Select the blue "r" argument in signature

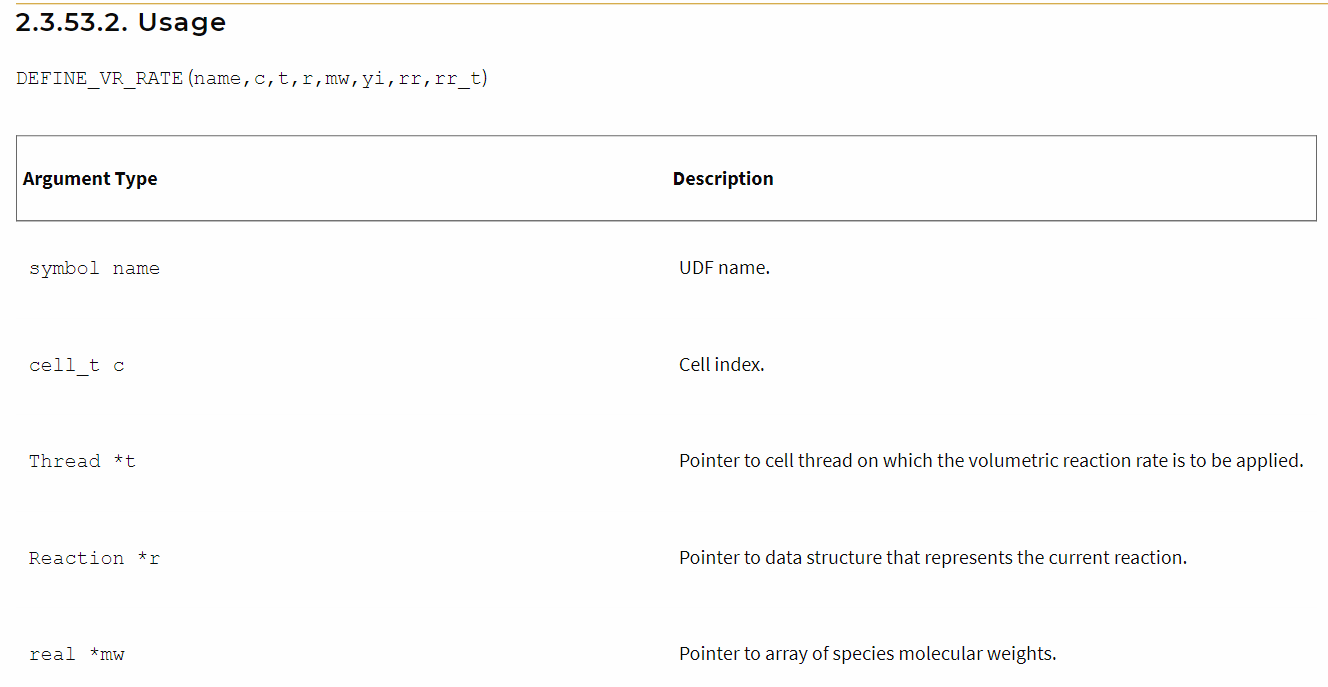tap(307, 79)
